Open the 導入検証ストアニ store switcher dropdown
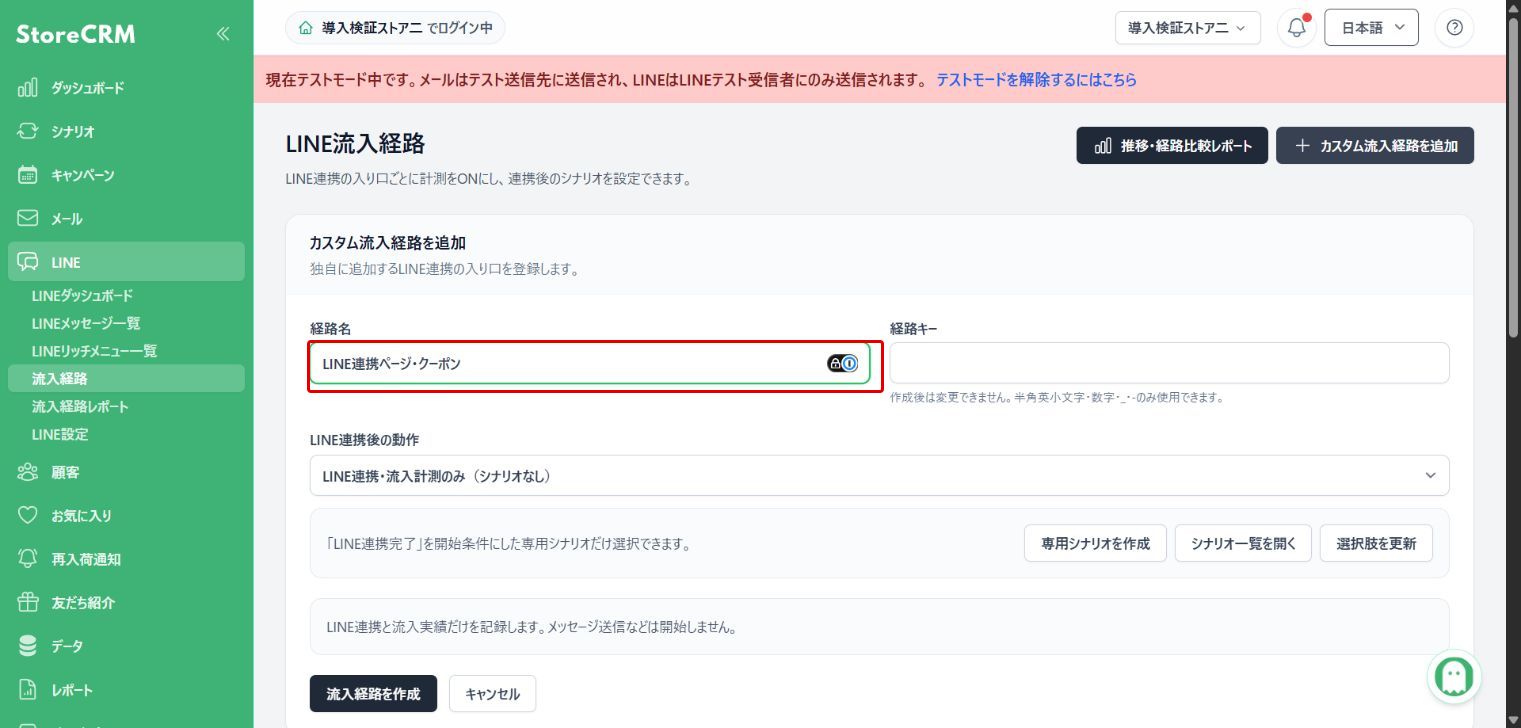This screenshot has width=1521, height=728. [x=1188, y=28]
